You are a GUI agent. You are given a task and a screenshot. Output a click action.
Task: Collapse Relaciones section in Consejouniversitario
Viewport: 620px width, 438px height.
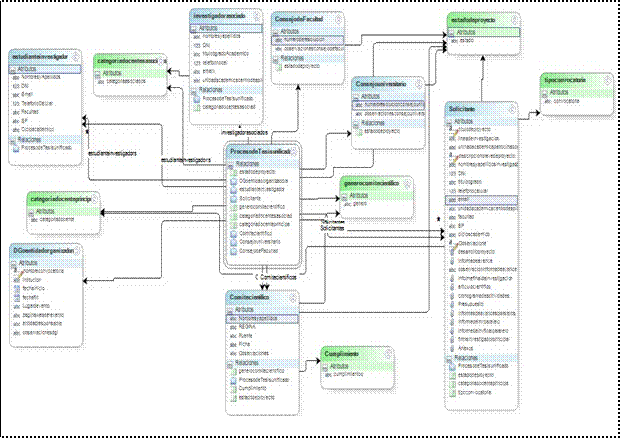(358, 121)
